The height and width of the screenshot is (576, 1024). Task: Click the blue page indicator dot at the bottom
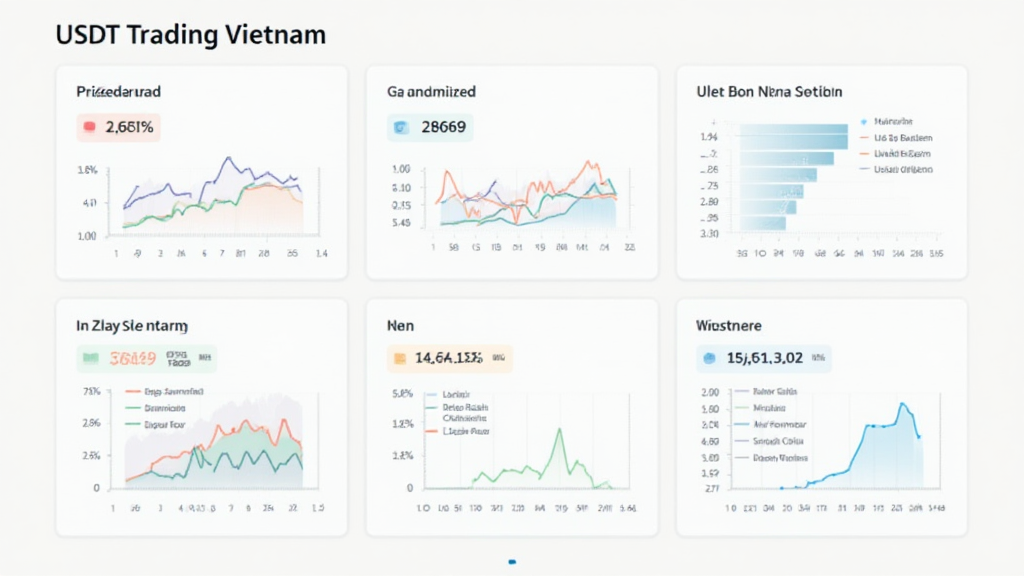512,561
